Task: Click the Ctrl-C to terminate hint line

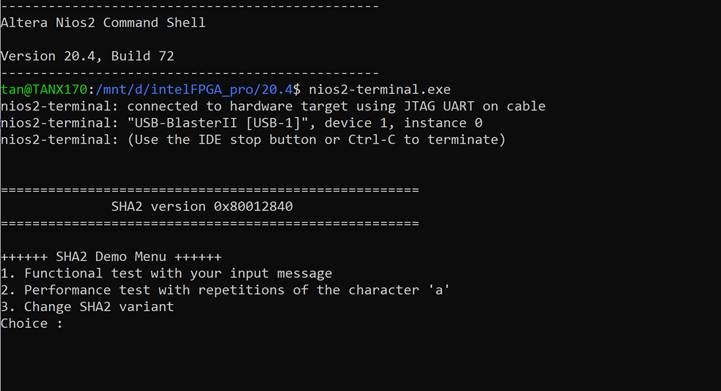Action: [253, 139]
